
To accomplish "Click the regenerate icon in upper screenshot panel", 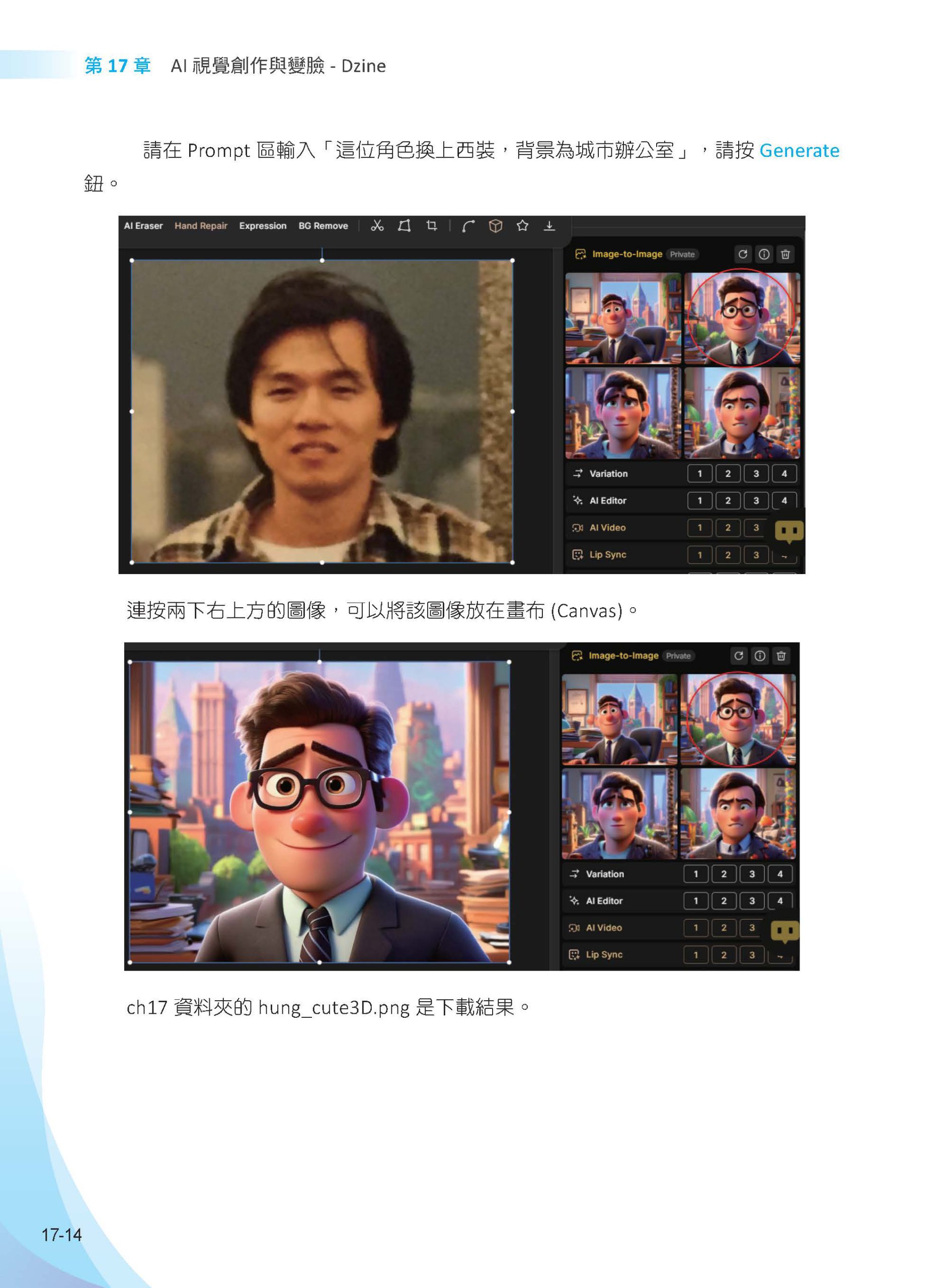I will point(742,254).
